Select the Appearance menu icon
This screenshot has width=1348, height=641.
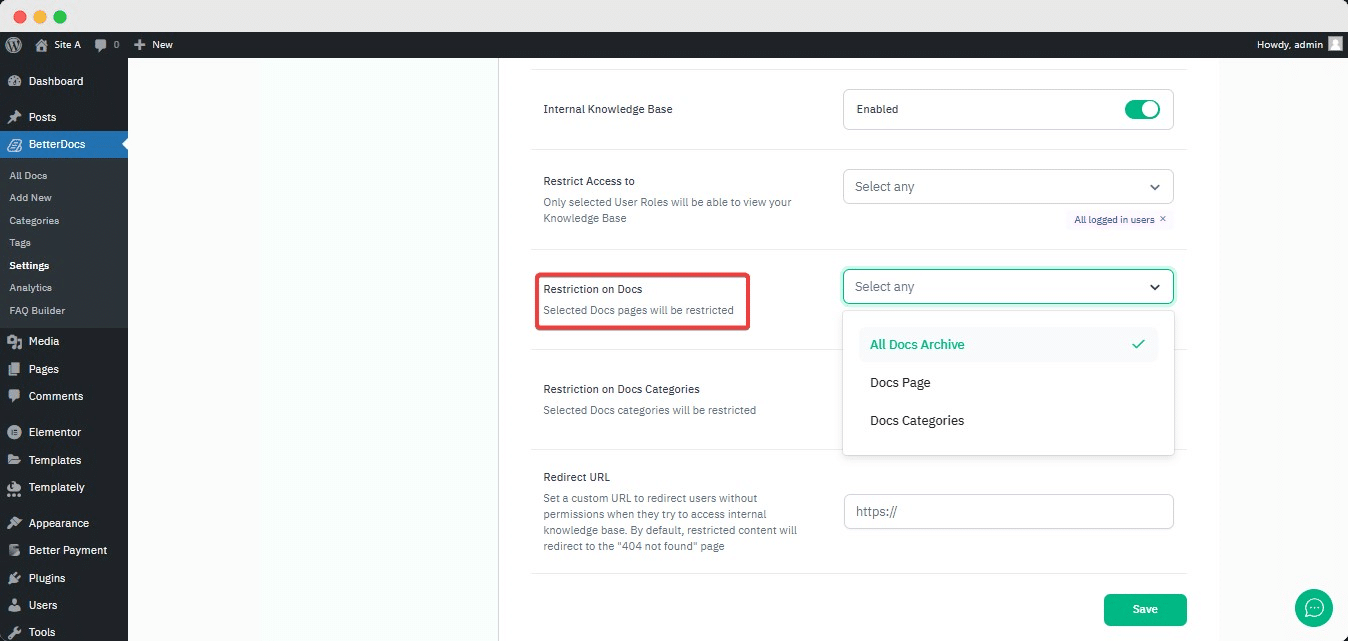click(x=16, y=522)
